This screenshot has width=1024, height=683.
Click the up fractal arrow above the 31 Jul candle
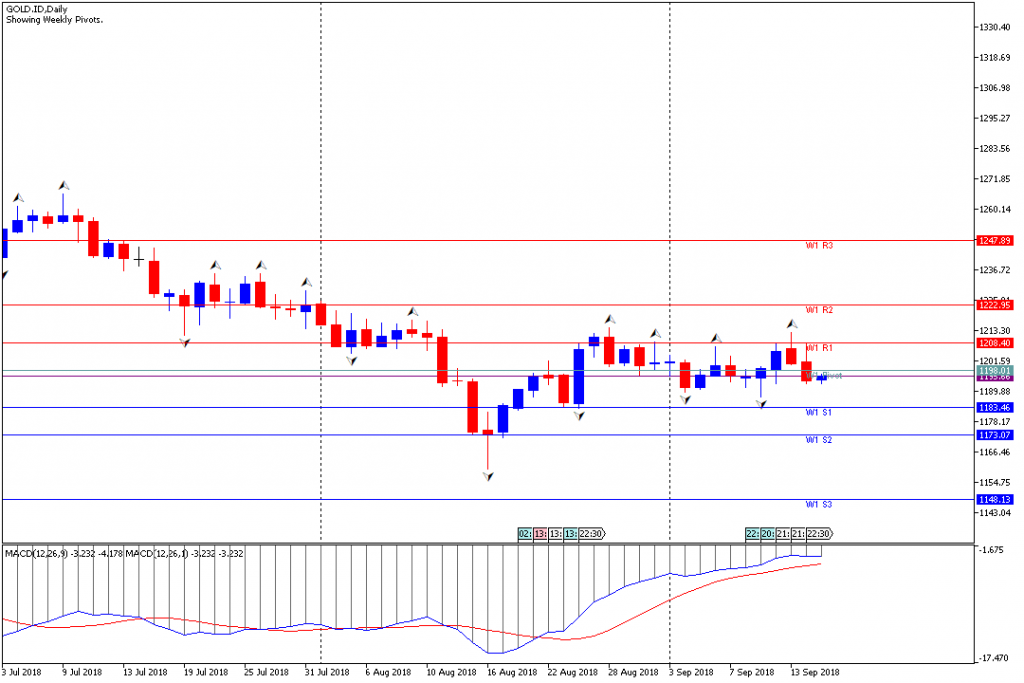coord(306,282)
